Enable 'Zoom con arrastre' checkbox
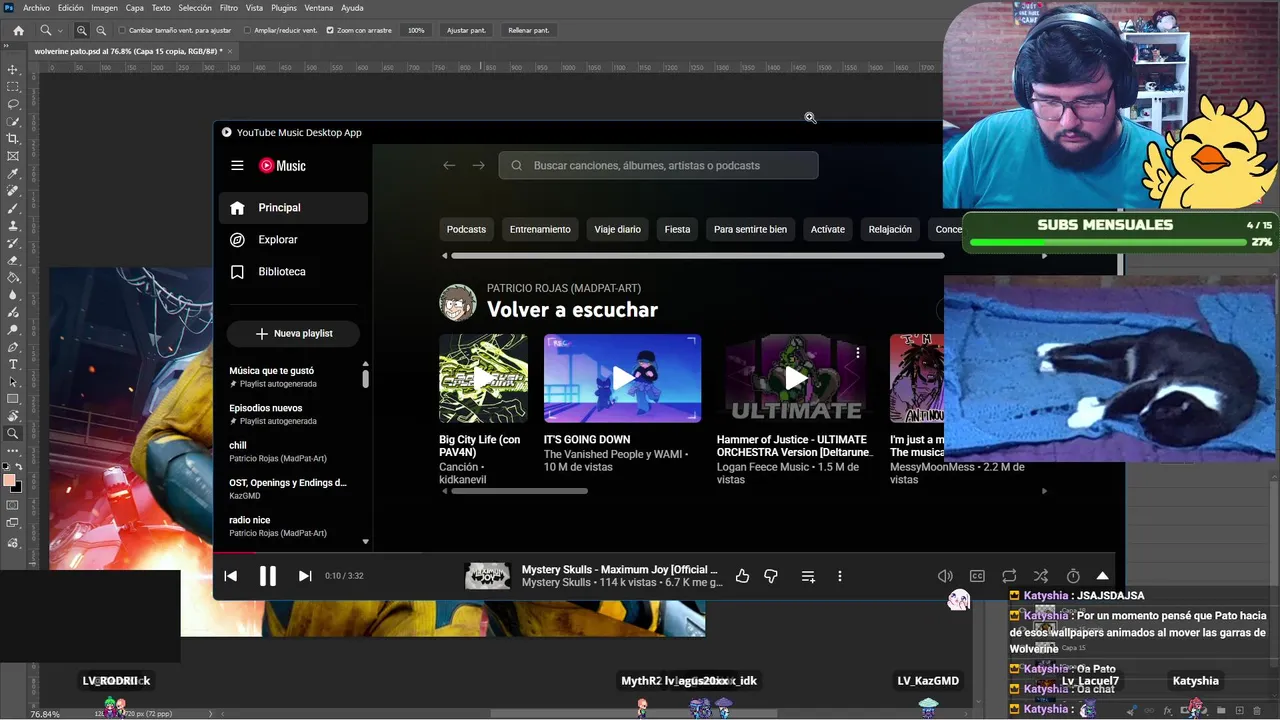 click(330, 30)
